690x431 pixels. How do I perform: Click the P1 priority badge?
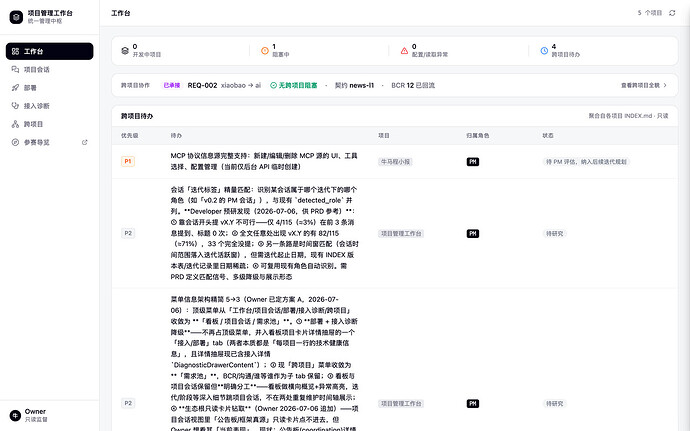[128, 161]
